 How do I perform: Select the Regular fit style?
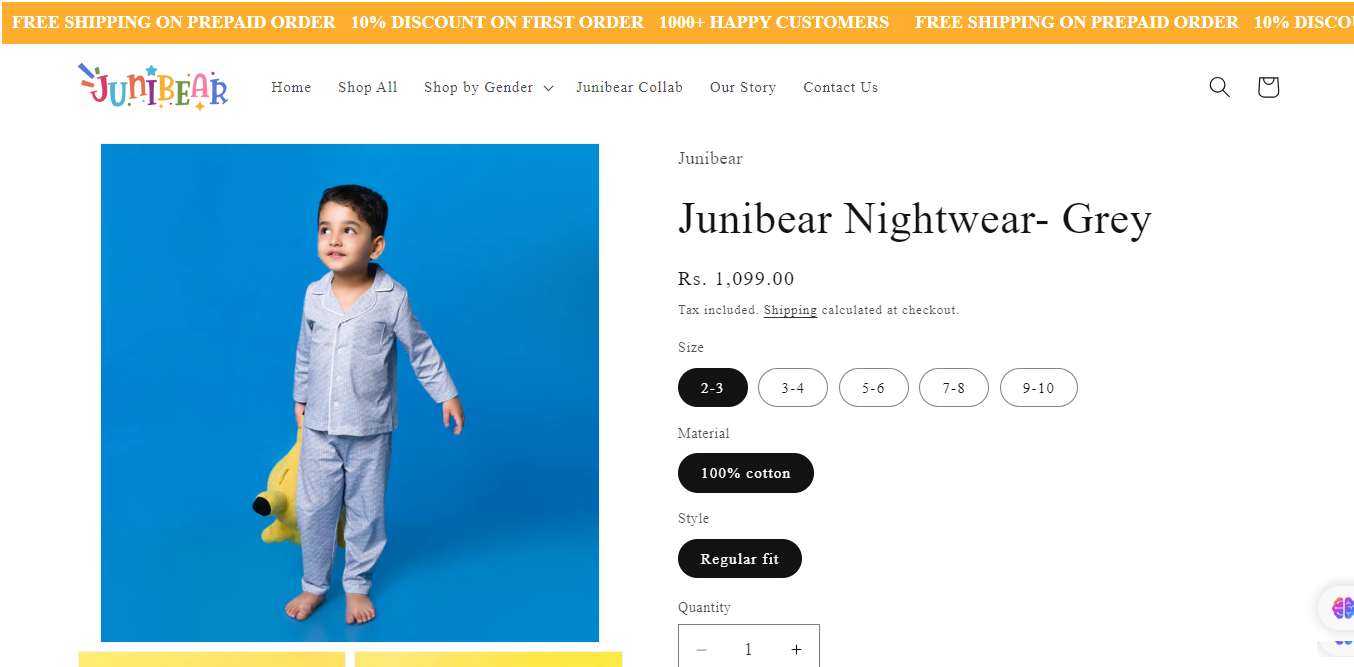740,559
